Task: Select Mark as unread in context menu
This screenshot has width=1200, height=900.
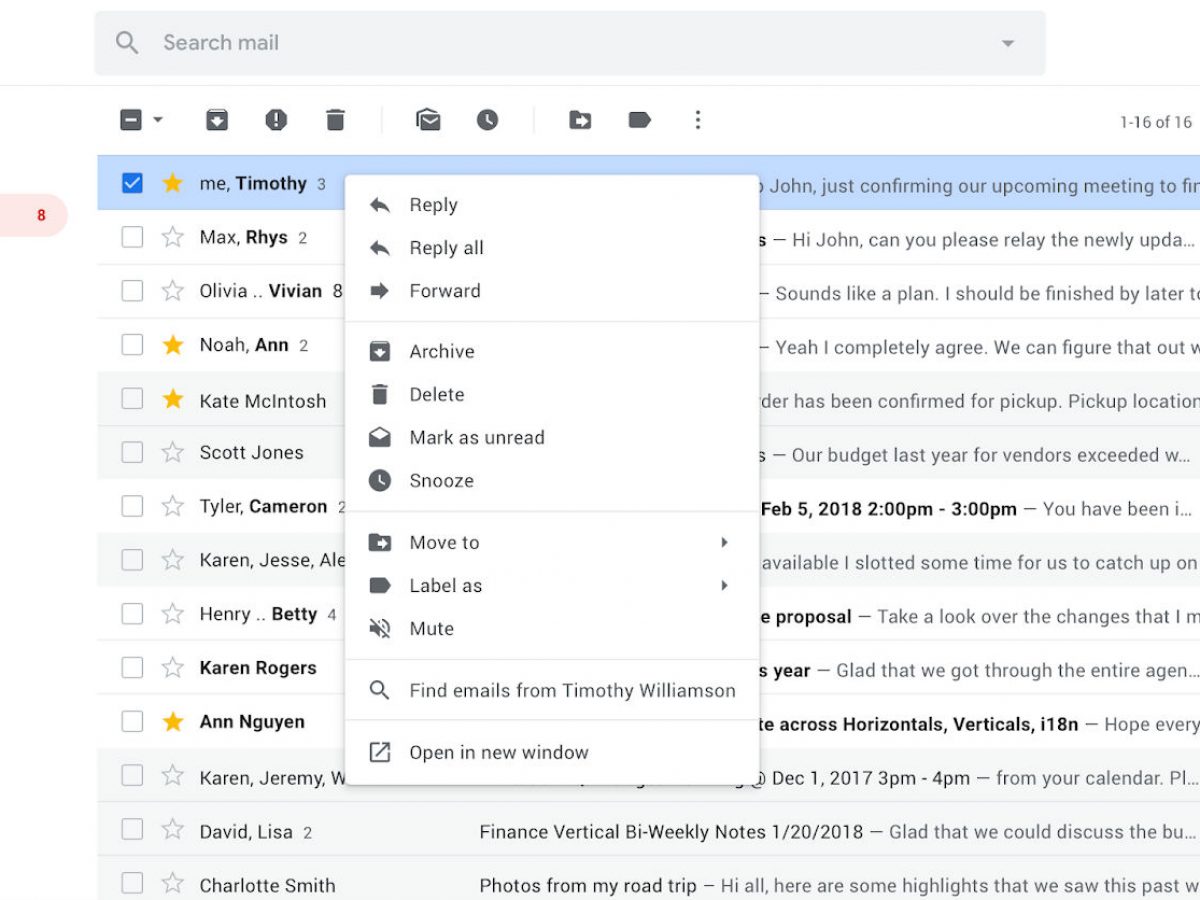Action: click(476, 438)
